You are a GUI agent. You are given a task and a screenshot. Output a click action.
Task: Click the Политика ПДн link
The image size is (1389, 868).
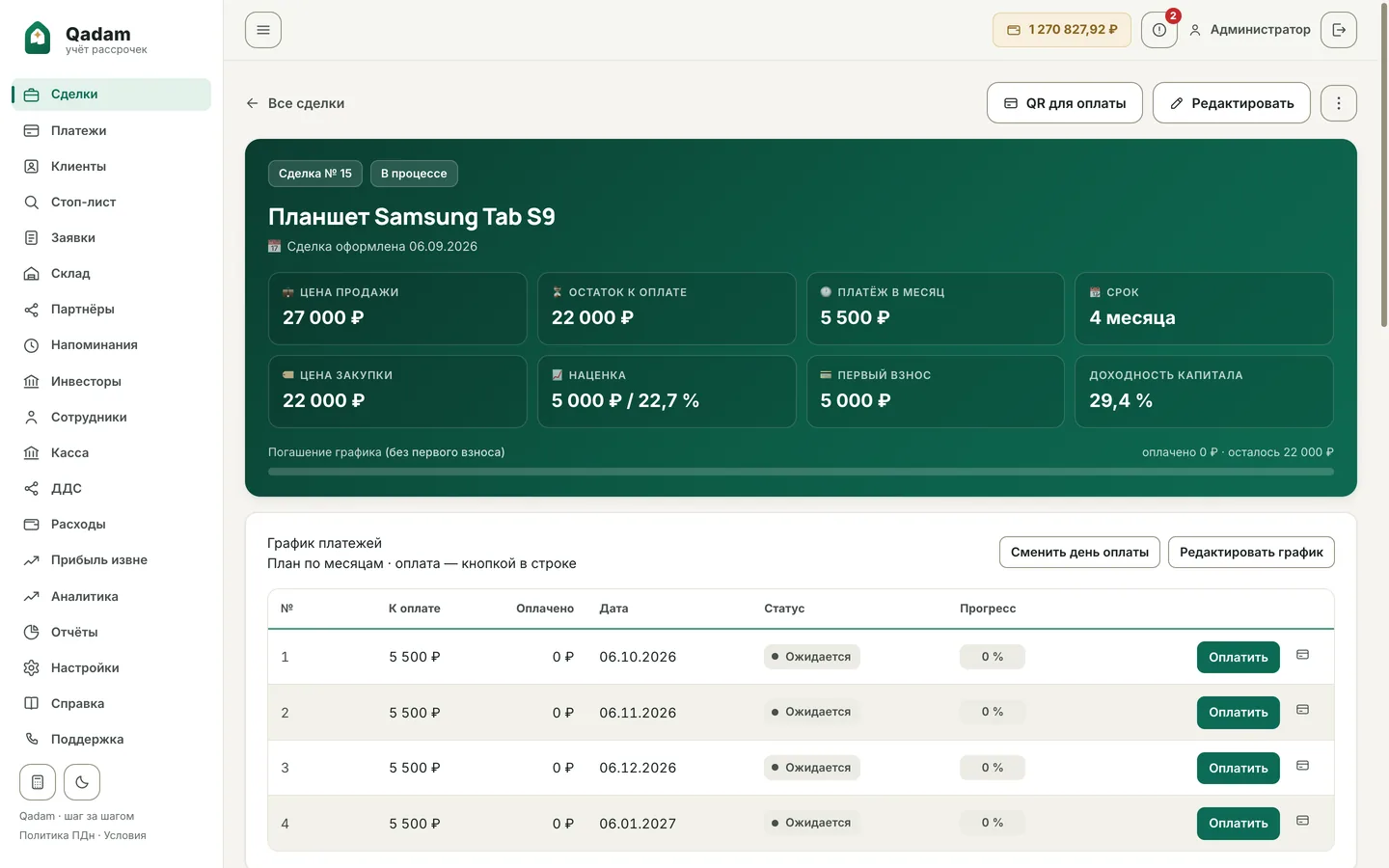(x=57, y=835)
